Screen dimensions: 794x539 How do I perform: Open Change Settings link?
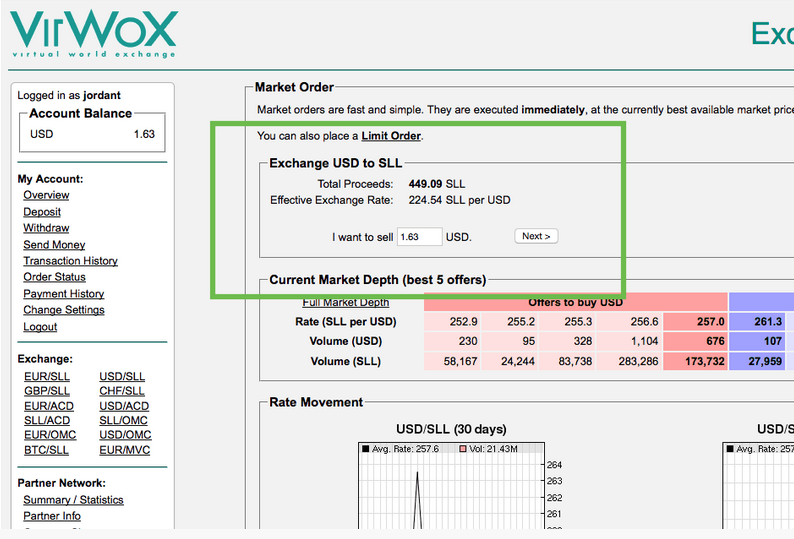[x=64, y=310]
